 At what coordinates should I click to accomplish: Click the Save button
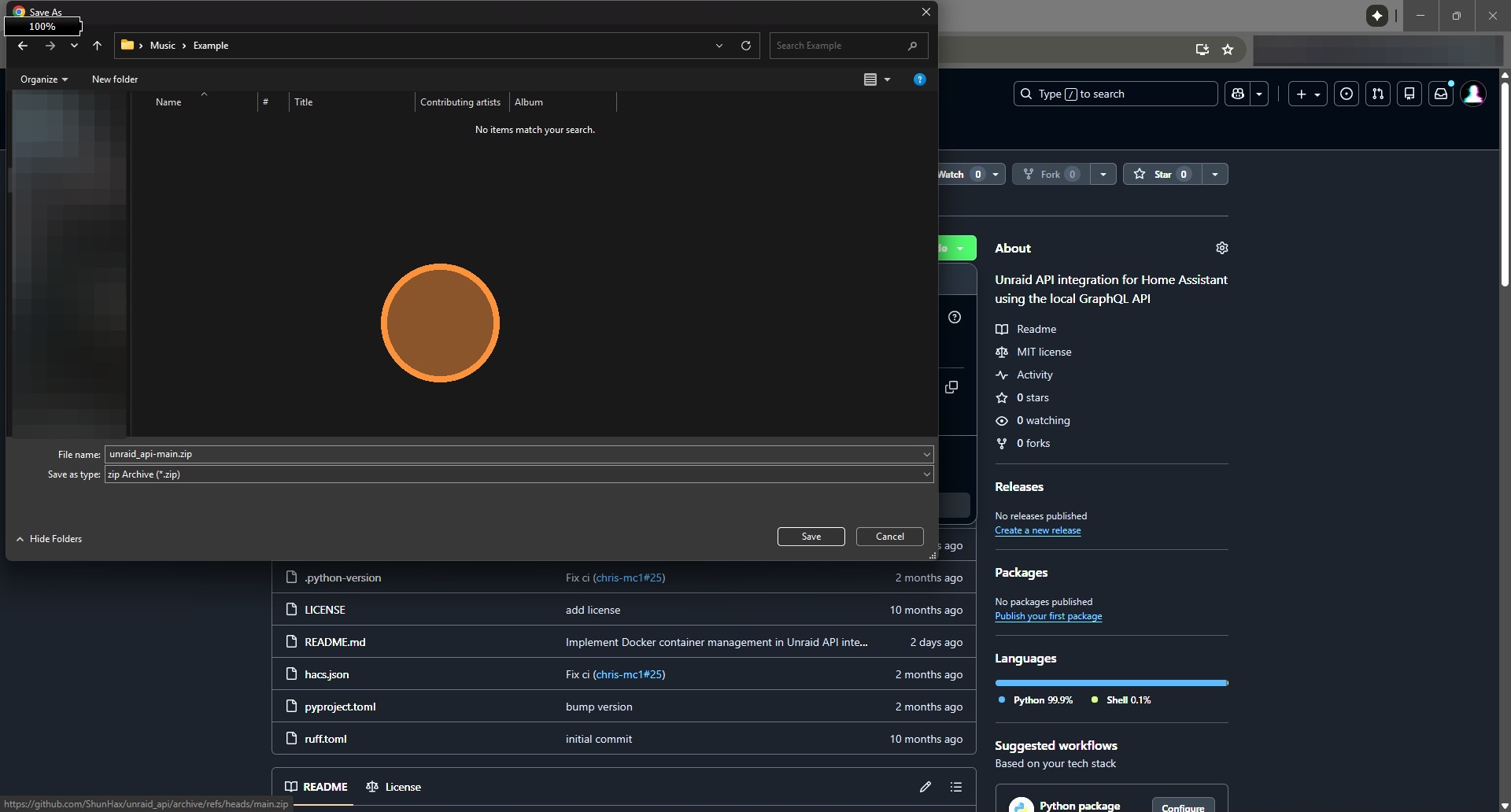pos(811,537)
